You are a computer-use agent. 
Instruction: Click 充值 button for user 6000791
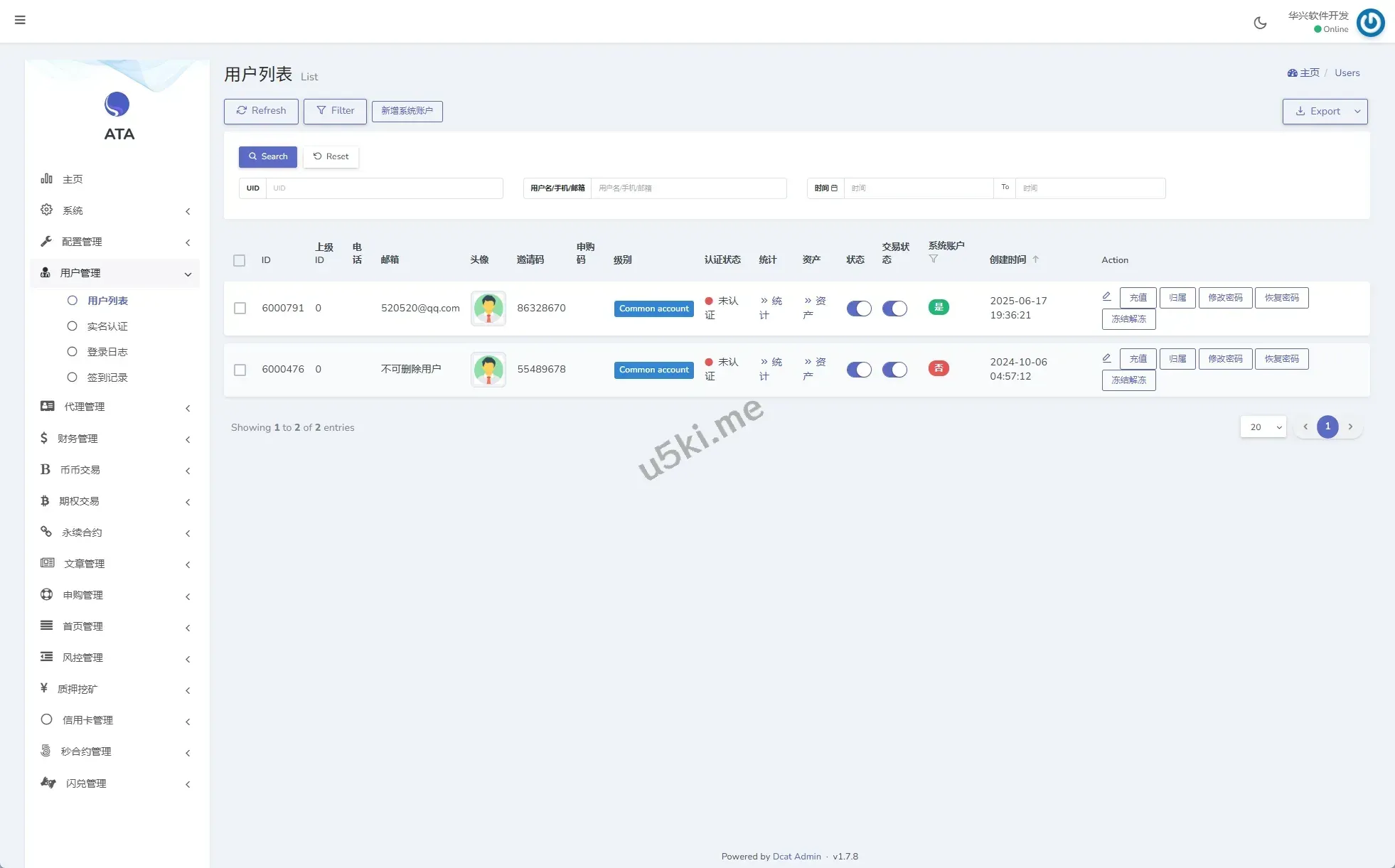coord(1138,298)
